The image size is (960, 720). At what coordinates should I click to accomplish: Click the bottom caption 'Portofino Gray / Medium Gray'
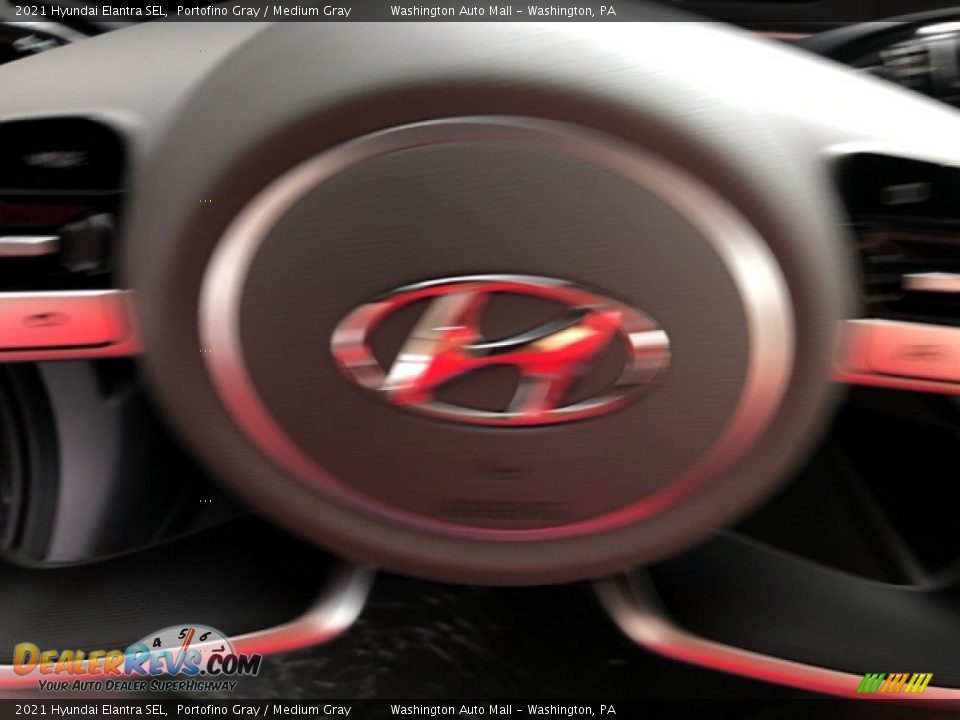pyautogui.click(x=264, y=710)
